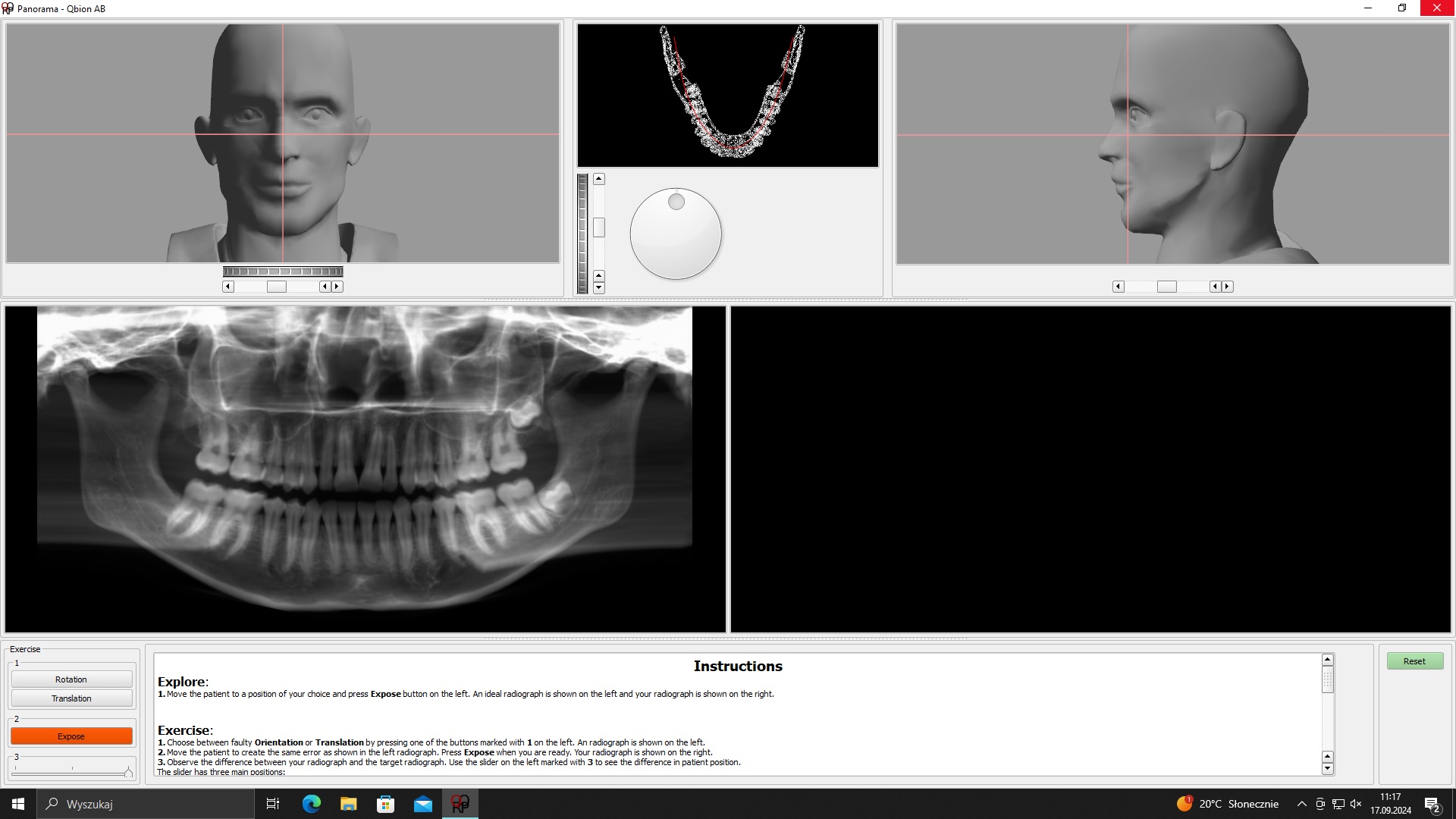1456x819 pixels.
Task: Click the Explore heading in instructions
Action: [x=183, y=682]
